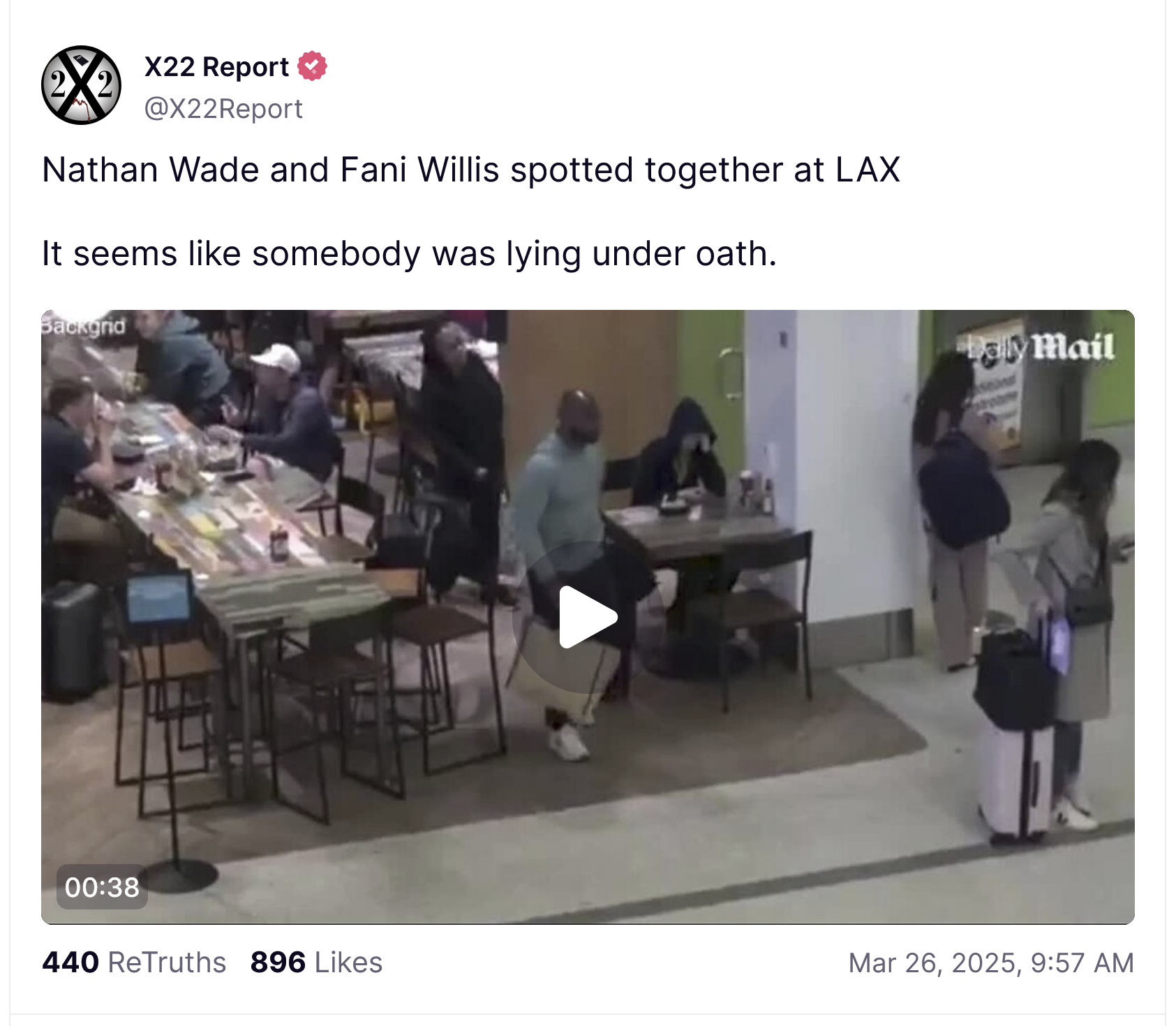Visit the @X22Report handle link
This screenshot has width=1176, height=1026.
point(223,109)
